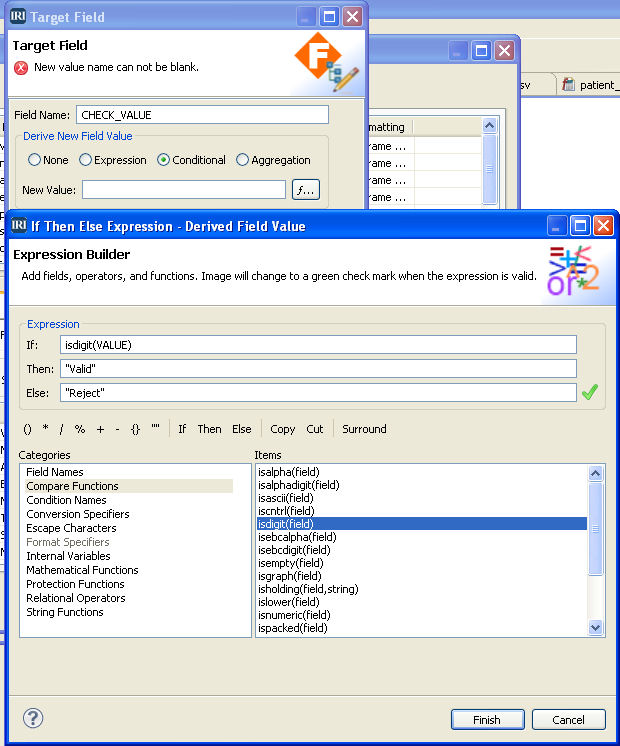Click Items list scroll down arrow
620x746 pixels.
pyautogui.click(x=595, y=628)
